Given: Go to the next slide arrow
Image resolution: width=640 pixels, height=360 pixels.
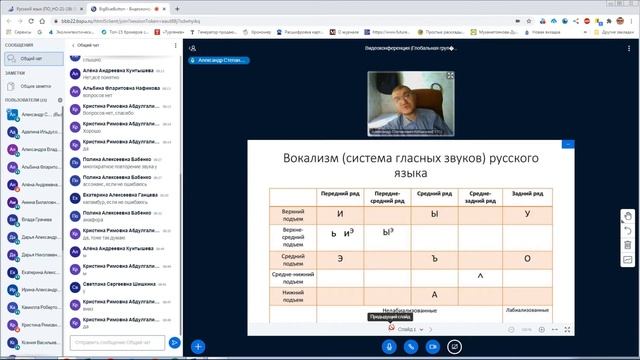Looking at the screenshot, I should point(430,329).
